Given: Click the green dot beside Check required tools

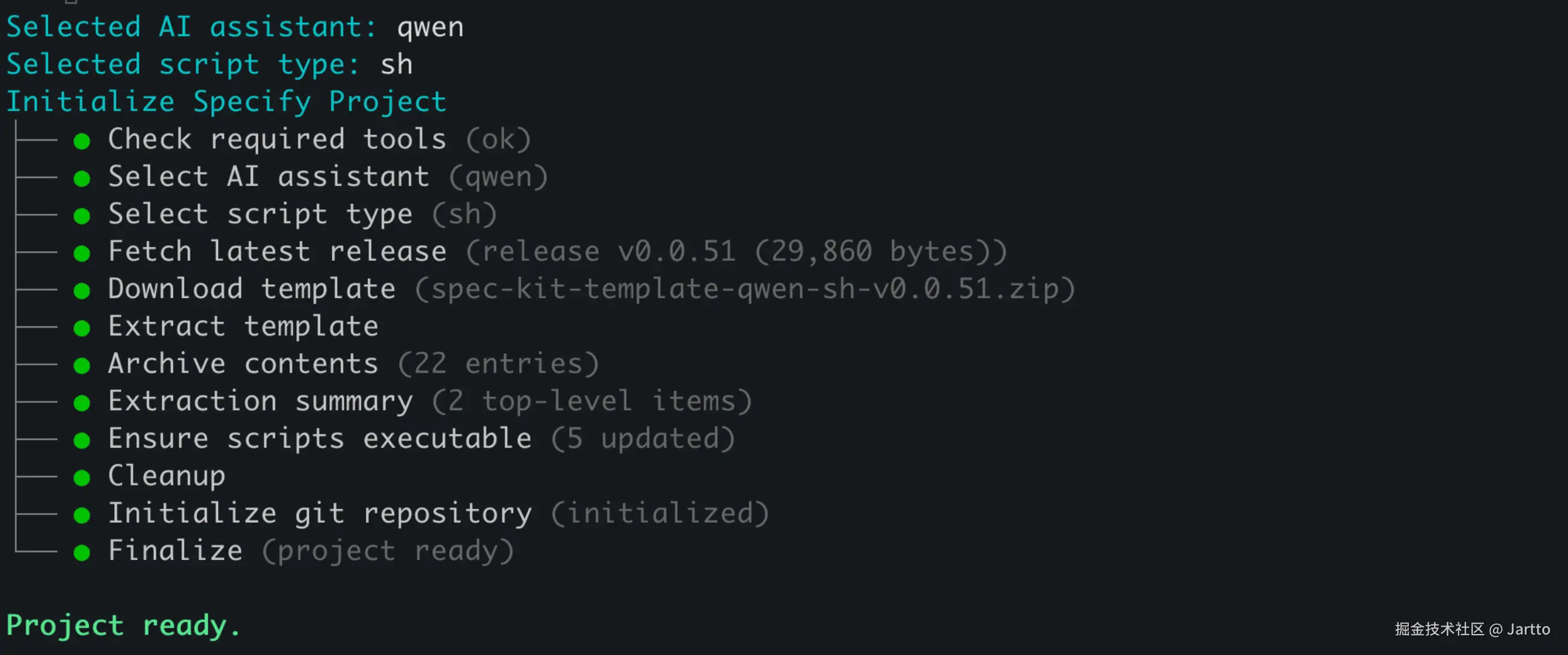Looking at the screenshot, I should pos(82,141).
